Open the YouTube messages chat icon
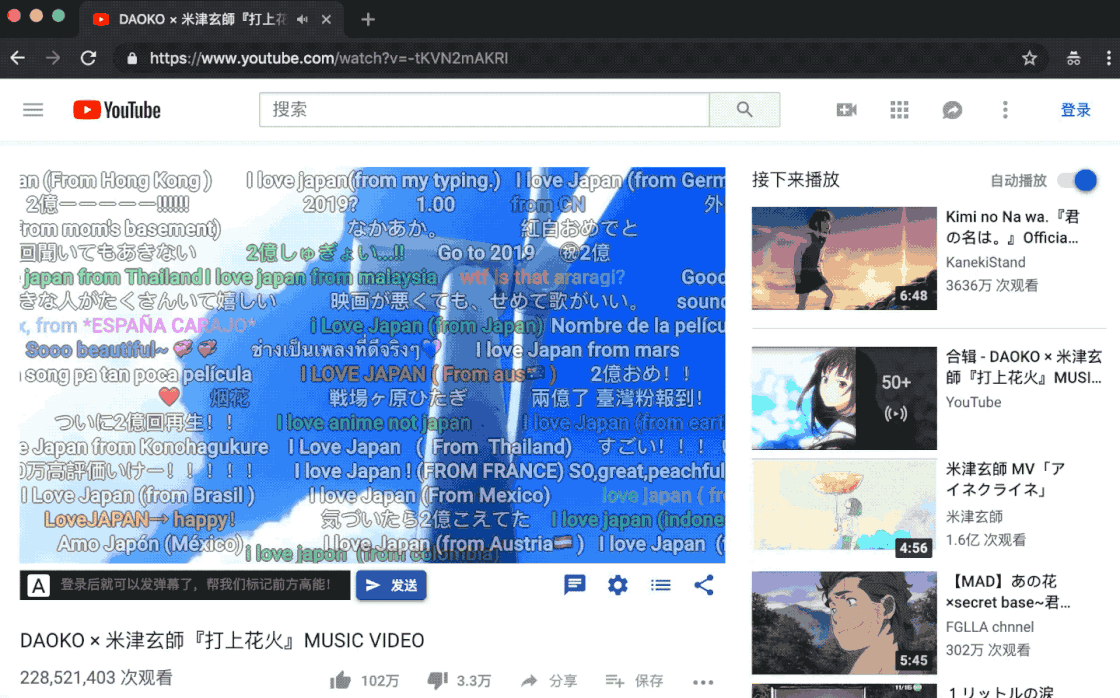The width and height of the screenshot is (1120, 698). [x=952, y=109]
